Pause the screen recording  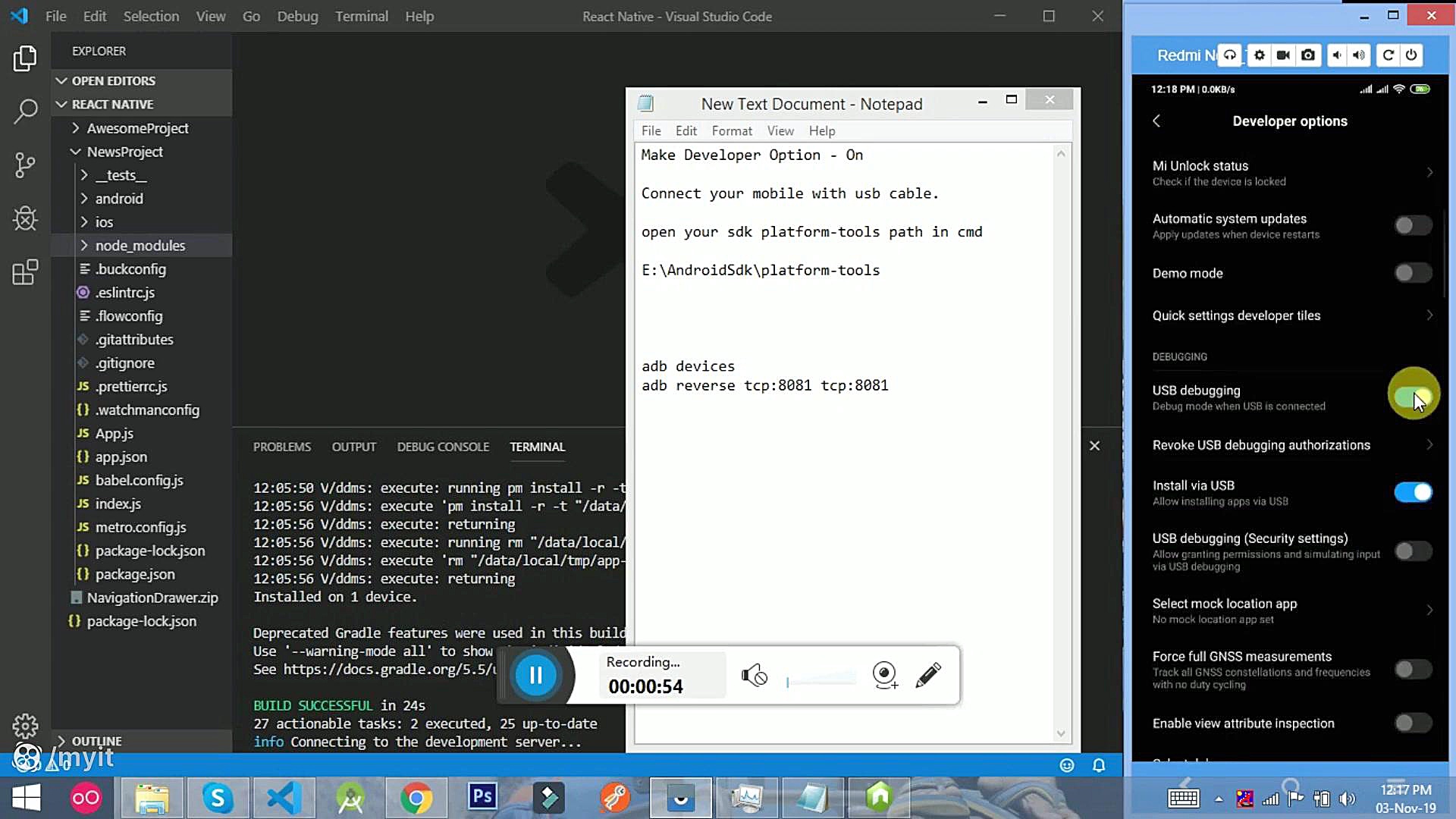click(x=535, y=675)
